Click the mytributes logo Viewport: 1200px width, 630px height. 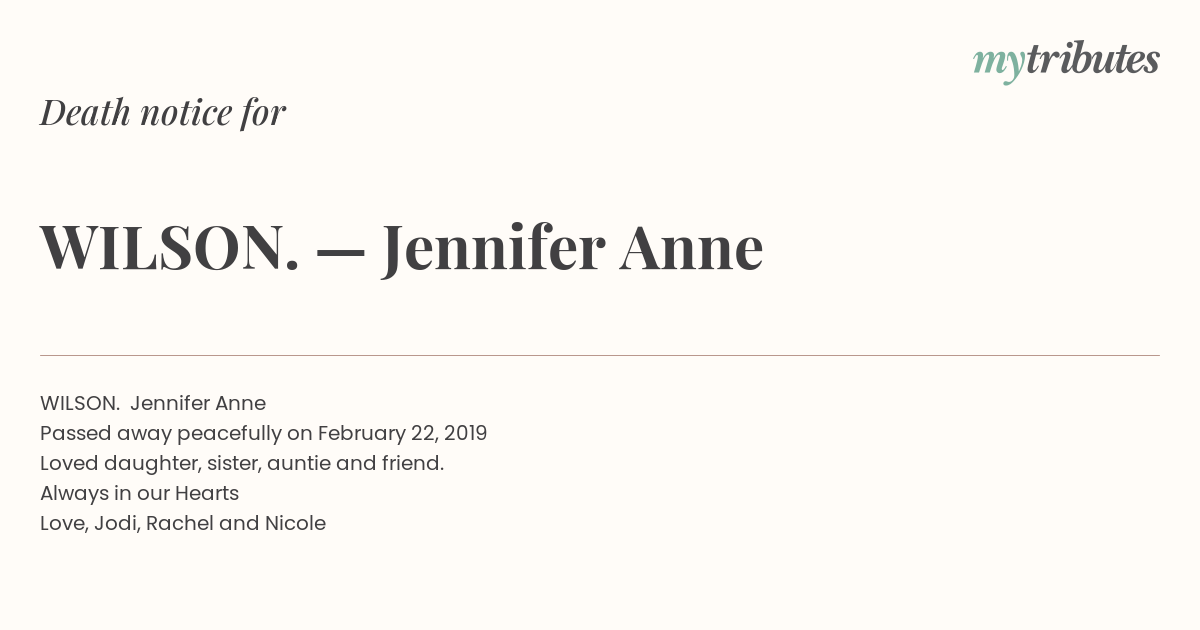point(1066,62)
